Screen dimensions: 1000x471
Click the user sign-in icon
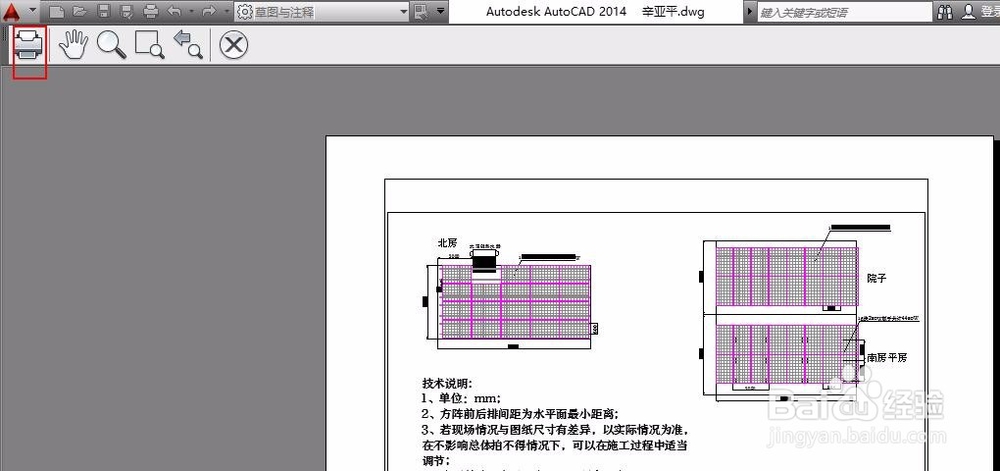pos(969,11)
